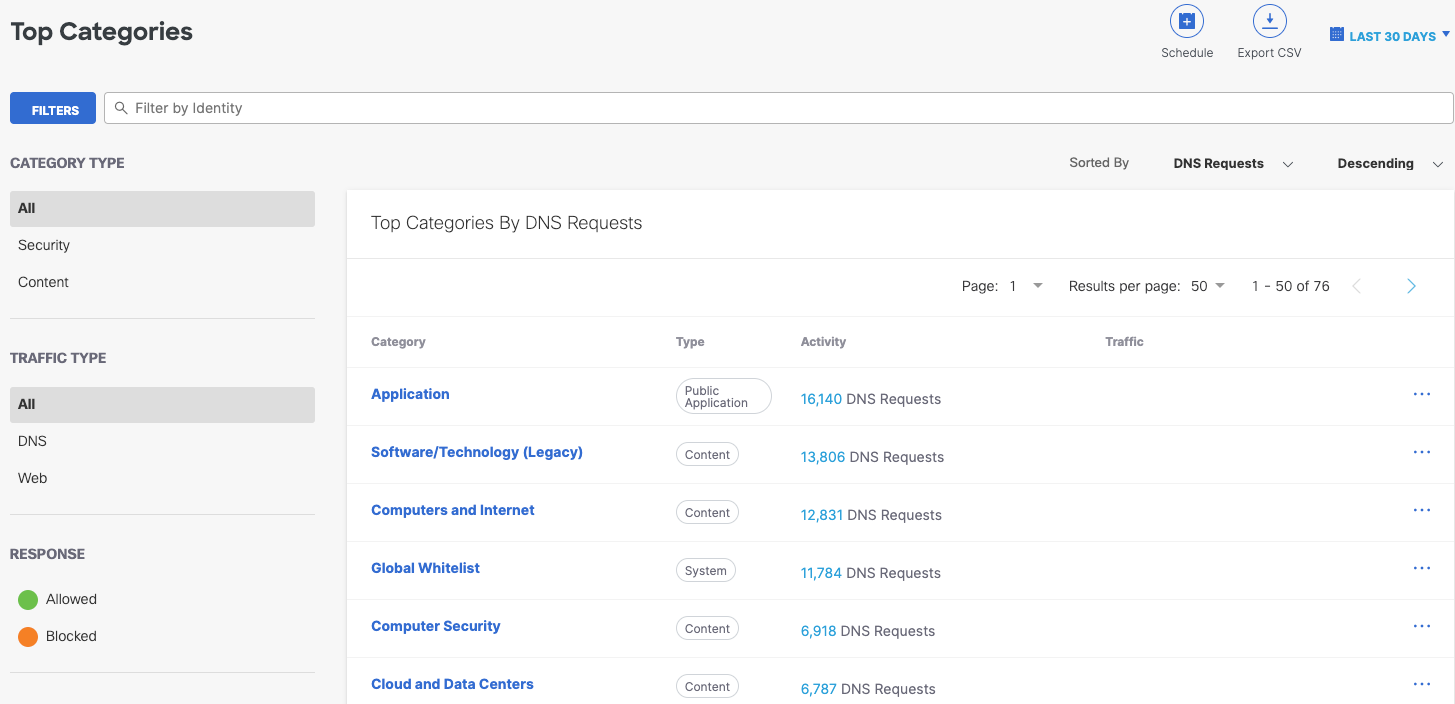
Task: Click the System type badge for Global Whitelist
Action: [706, 570]
